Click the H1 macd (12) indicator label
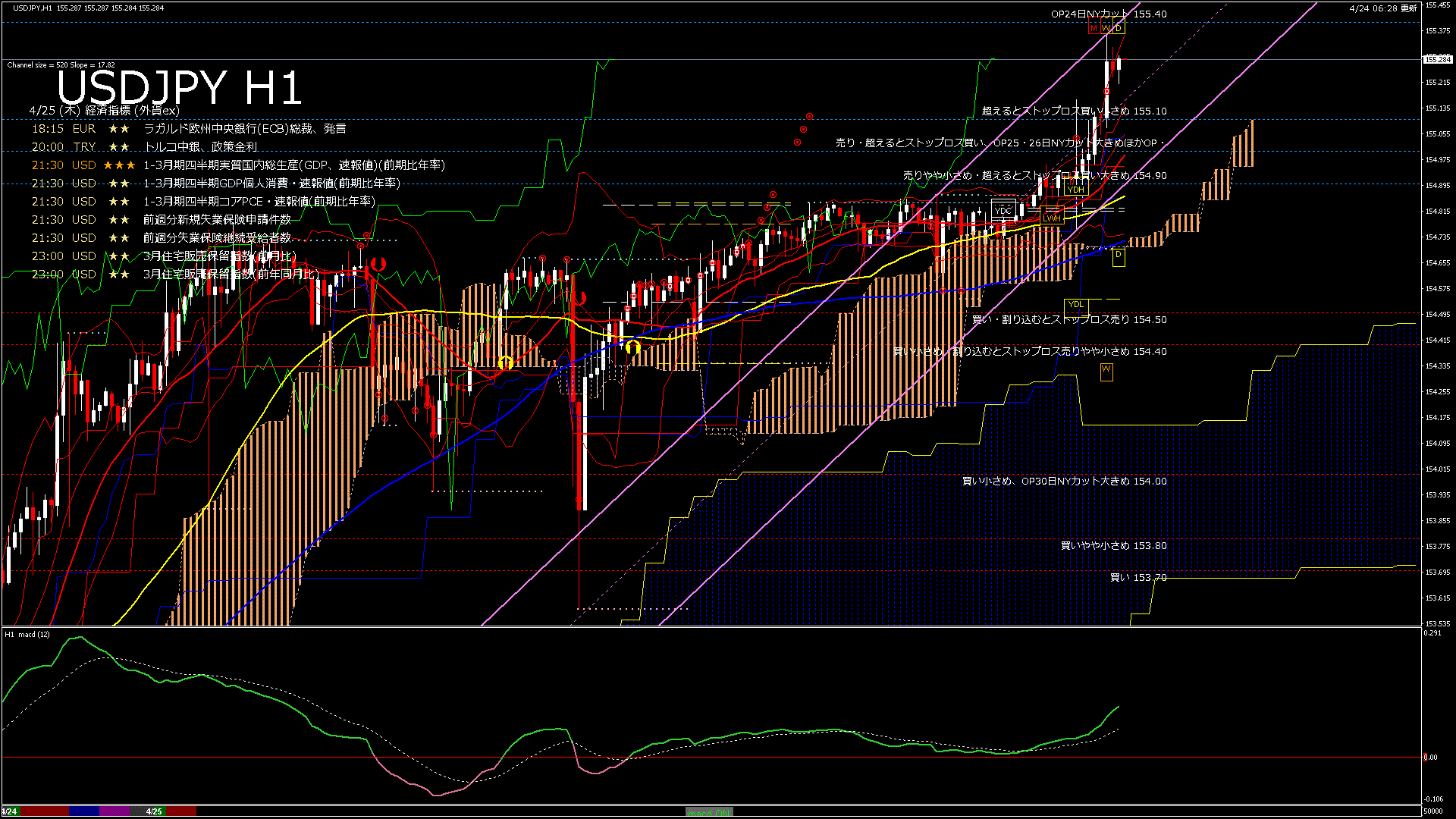The height and width of the screenshot is (819, 1456). [x=27, y=634]
